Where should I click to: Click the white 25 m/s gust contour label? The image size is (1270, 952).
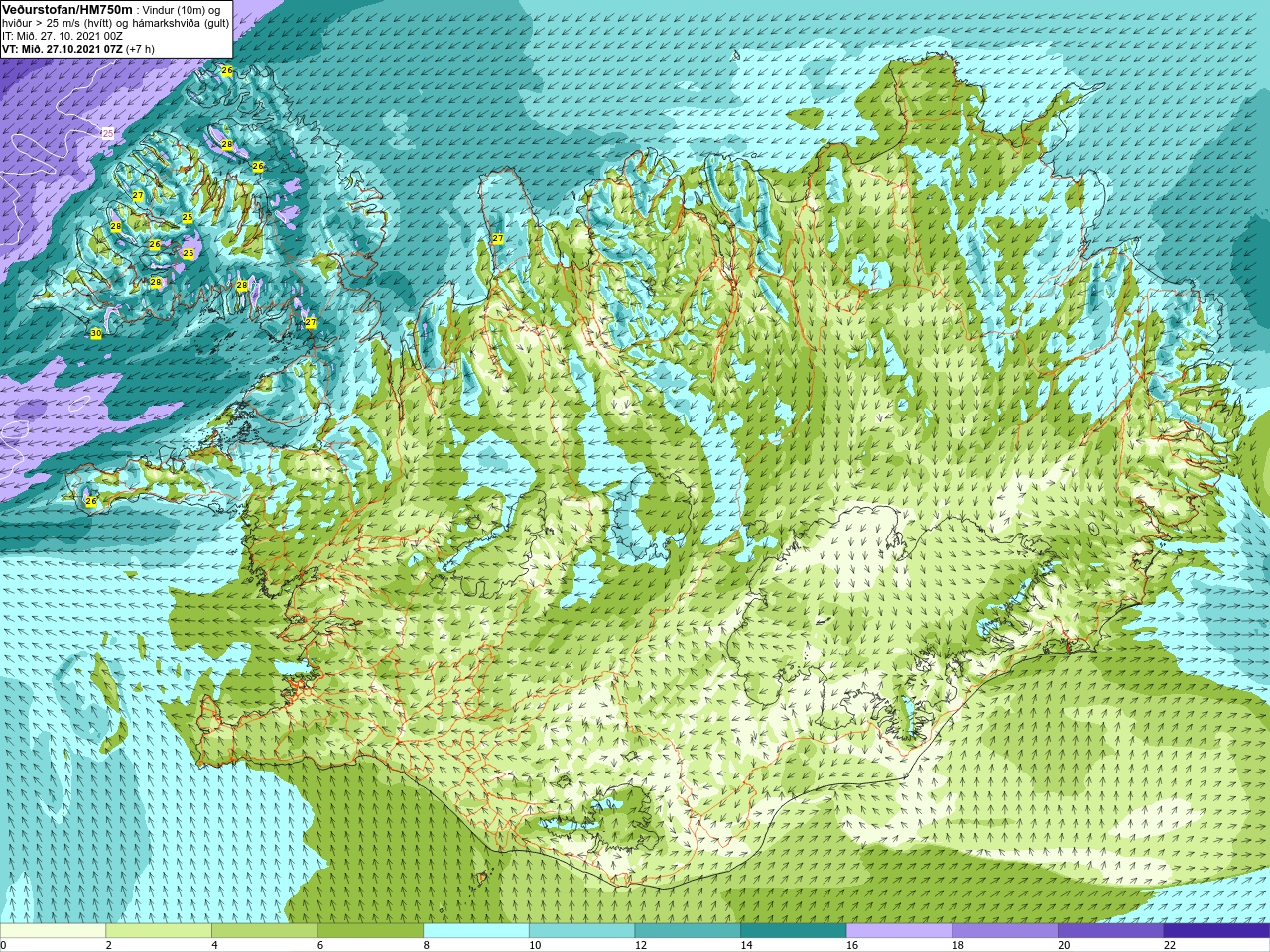(x=108, y=133)
